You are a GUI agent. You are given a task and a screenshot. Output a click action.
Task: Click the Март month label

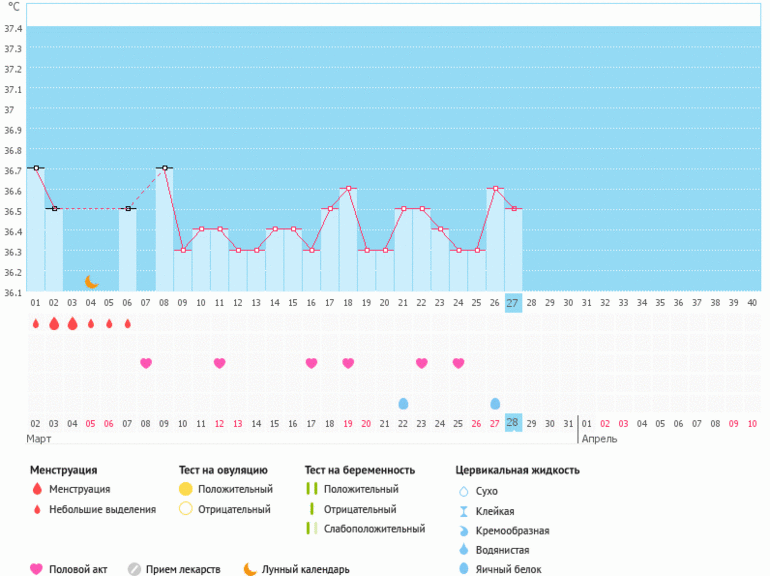(42, 439)
